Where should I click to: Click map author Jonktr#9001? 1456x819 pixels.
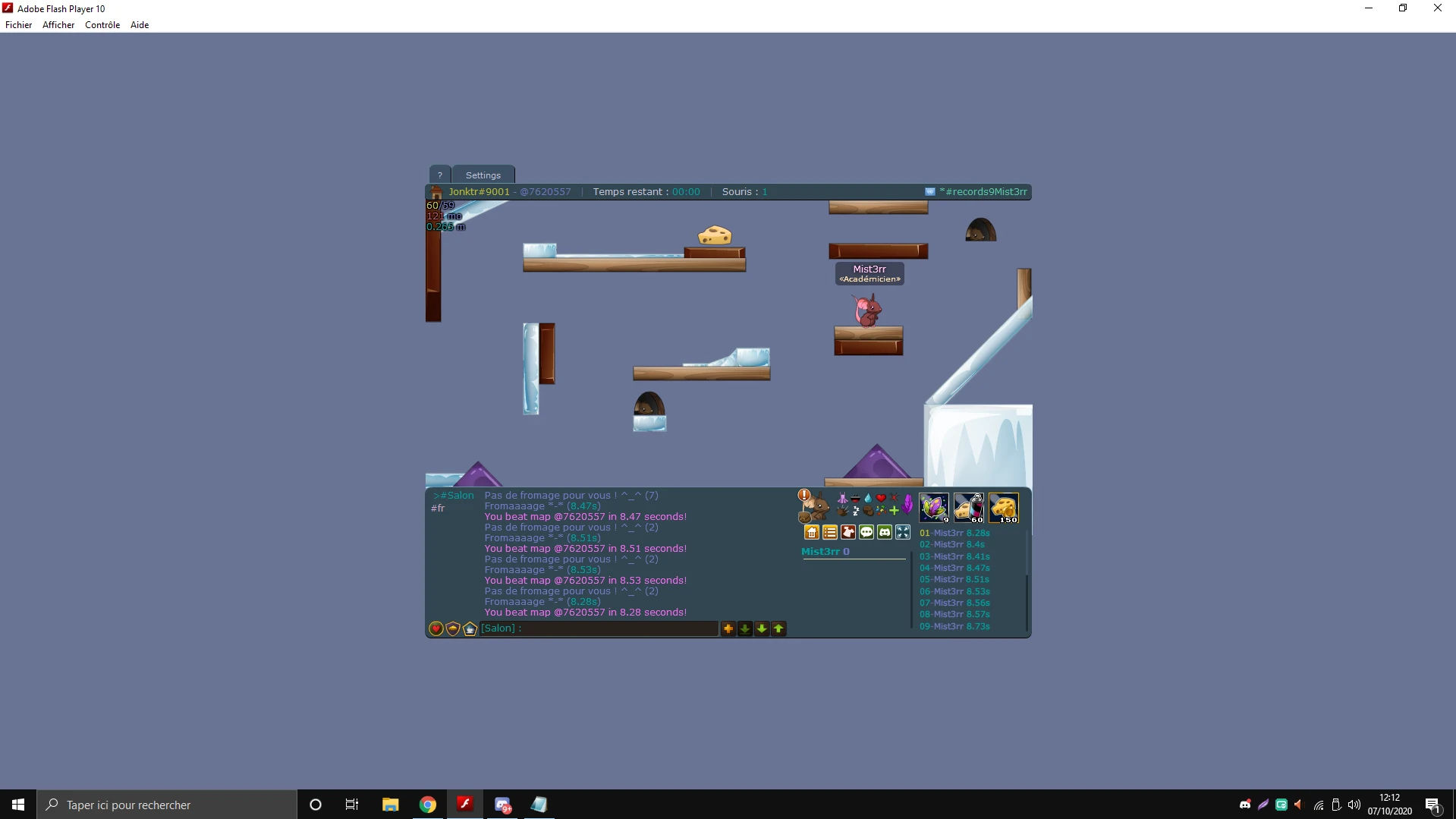pos(479,192)
